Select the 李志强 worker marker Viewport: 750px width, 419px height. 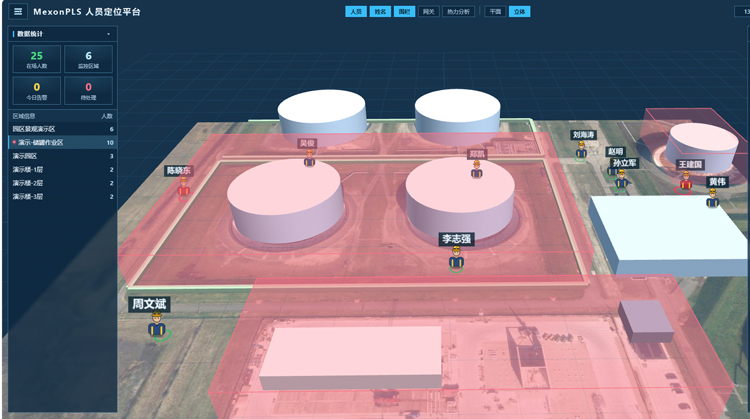tap(456, 259)
